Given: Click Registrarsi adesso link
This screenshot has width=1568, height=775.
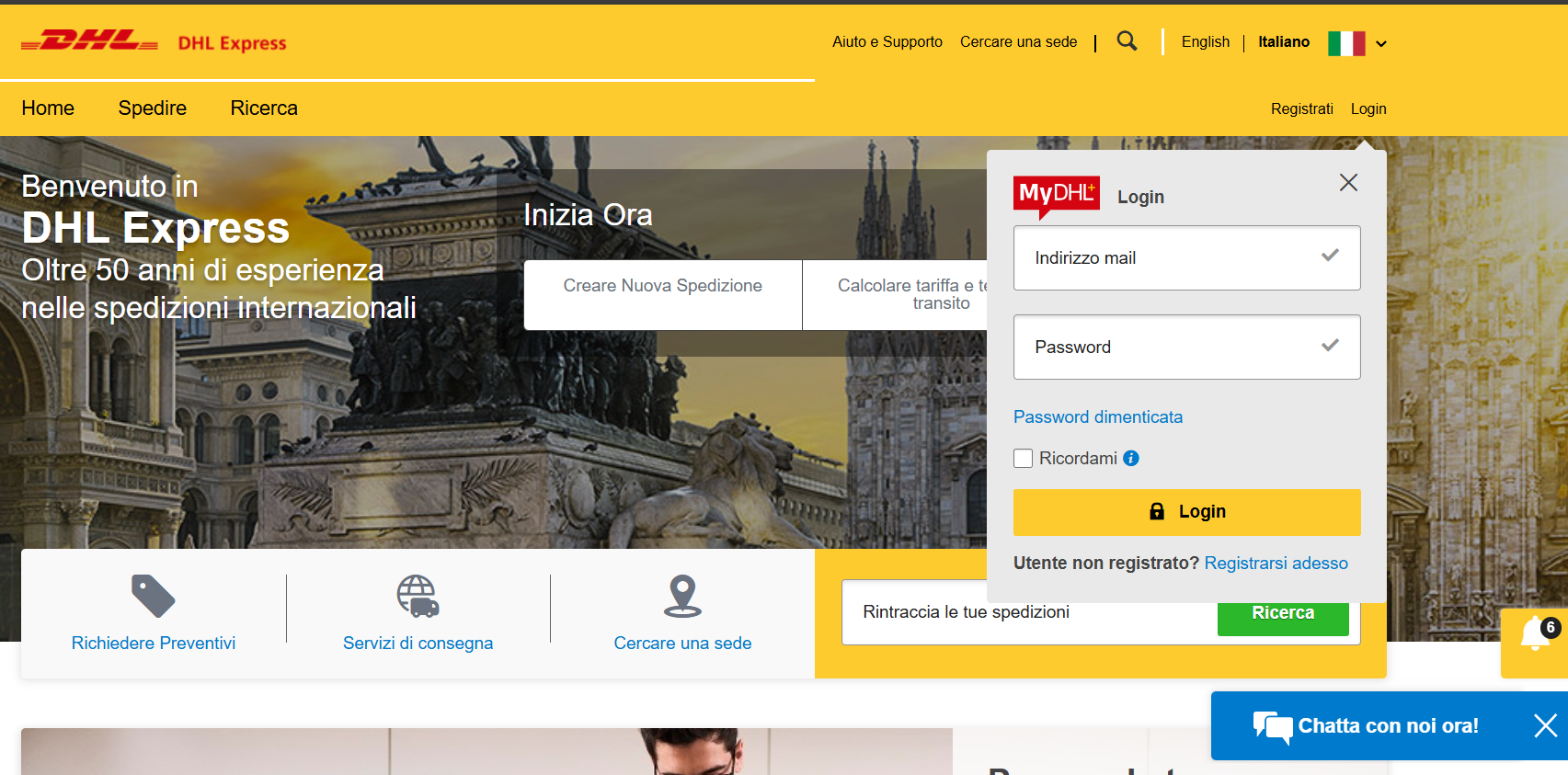Looking at the screenshot, I should point(1276,564).
